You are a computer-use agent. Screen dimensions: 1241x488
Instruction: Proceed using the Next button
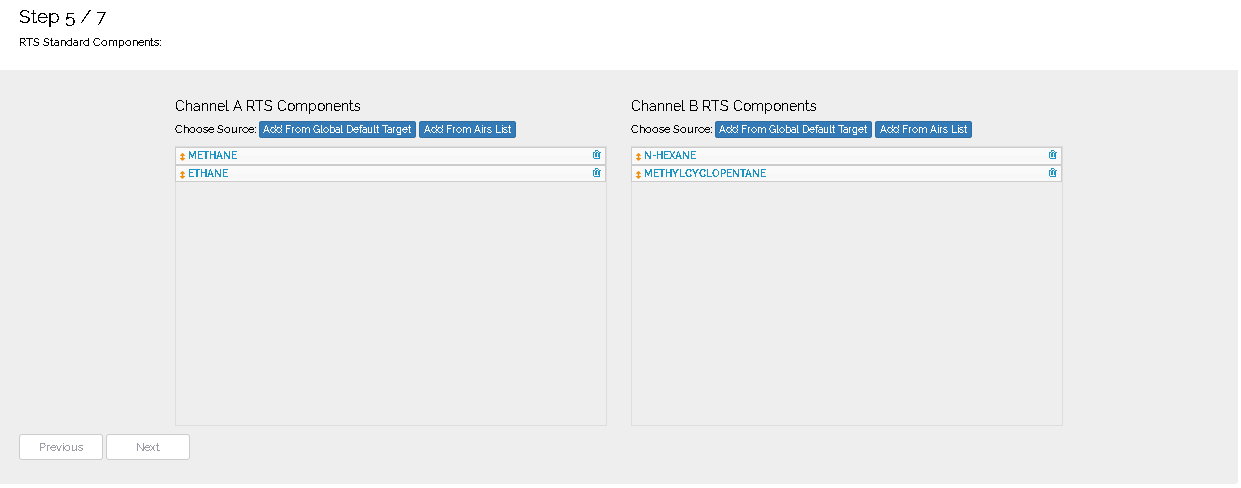point(148,447)
